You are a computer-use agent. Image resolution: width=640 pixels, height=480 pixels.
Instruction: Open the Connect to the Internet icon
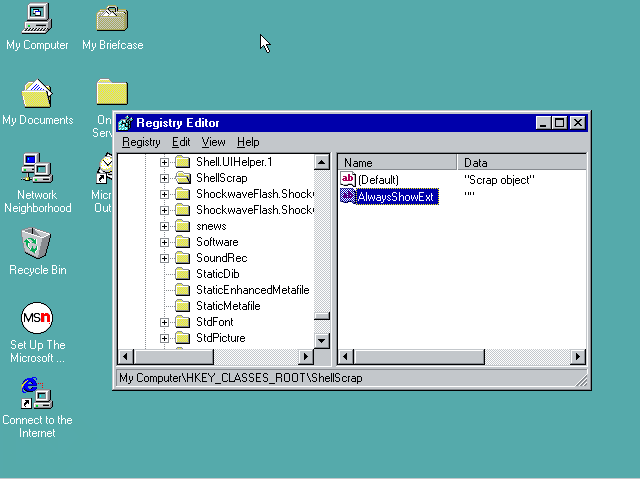point(37,393)
